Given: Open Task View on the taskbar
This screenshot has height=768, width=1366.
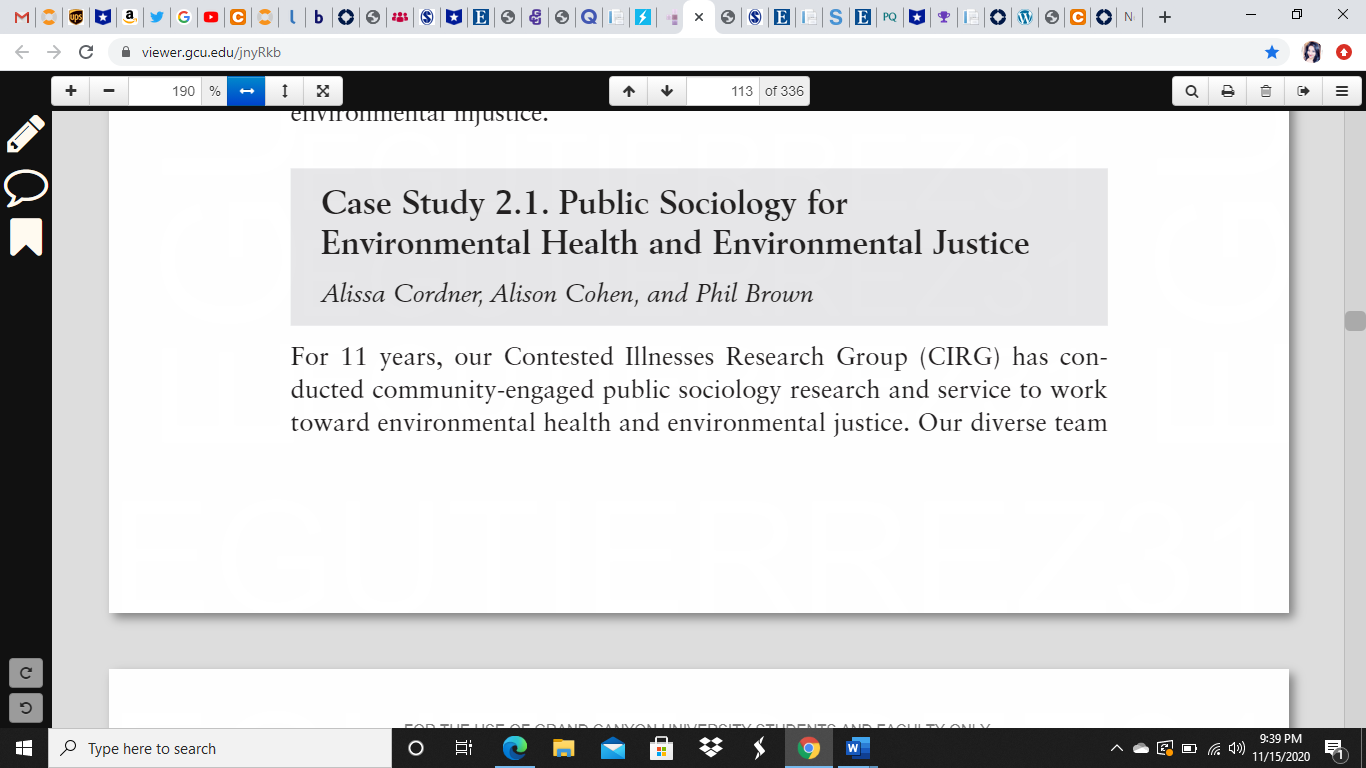Looking at the screenshot, I should tap(464, 748).
